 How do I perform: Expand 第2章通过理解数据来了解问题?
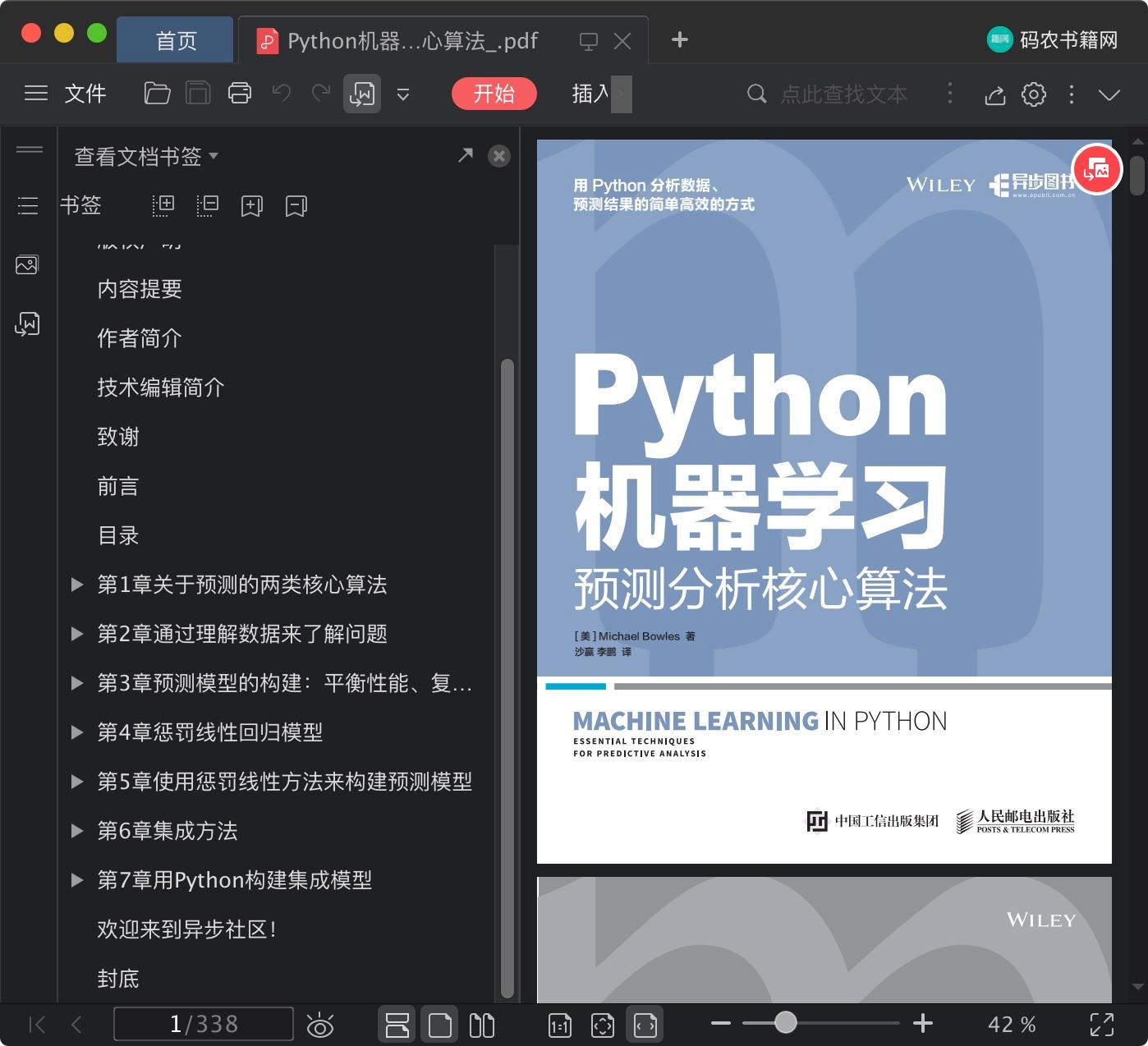pyautogui.click(x=77, y=634)
